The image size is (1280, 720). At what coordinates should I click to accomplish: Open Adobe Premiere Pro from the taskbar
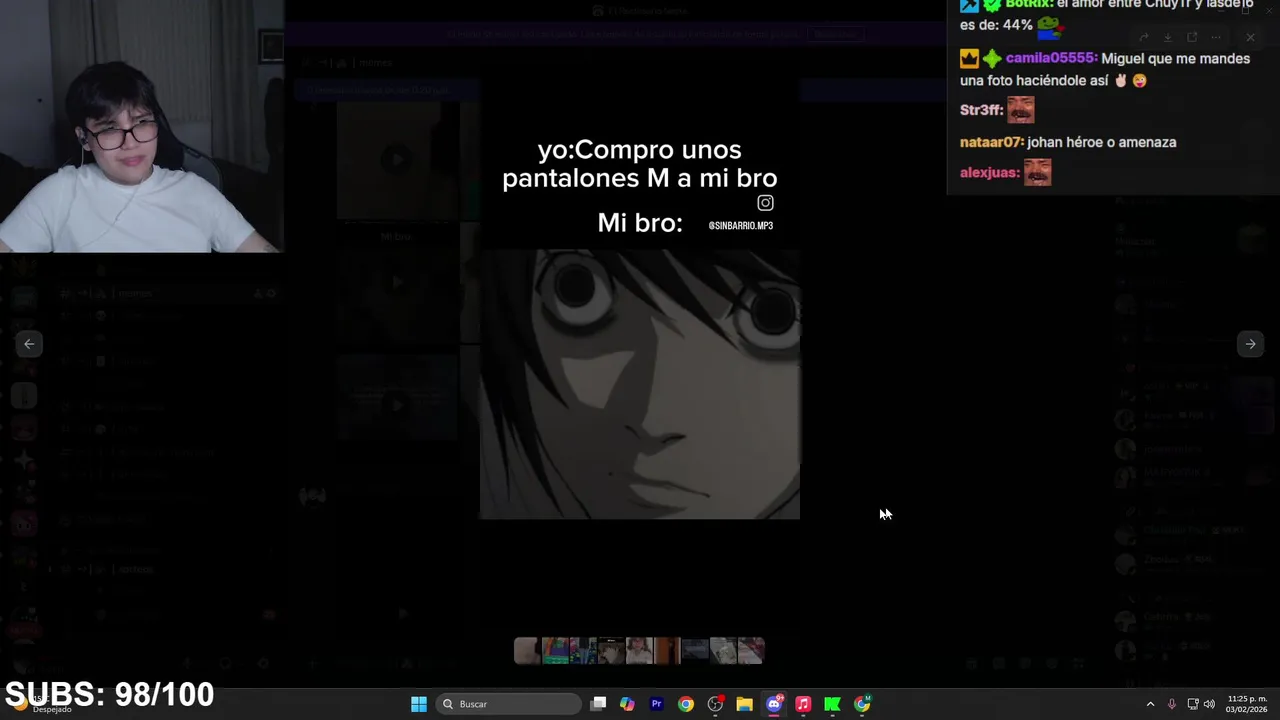[656, 704]
